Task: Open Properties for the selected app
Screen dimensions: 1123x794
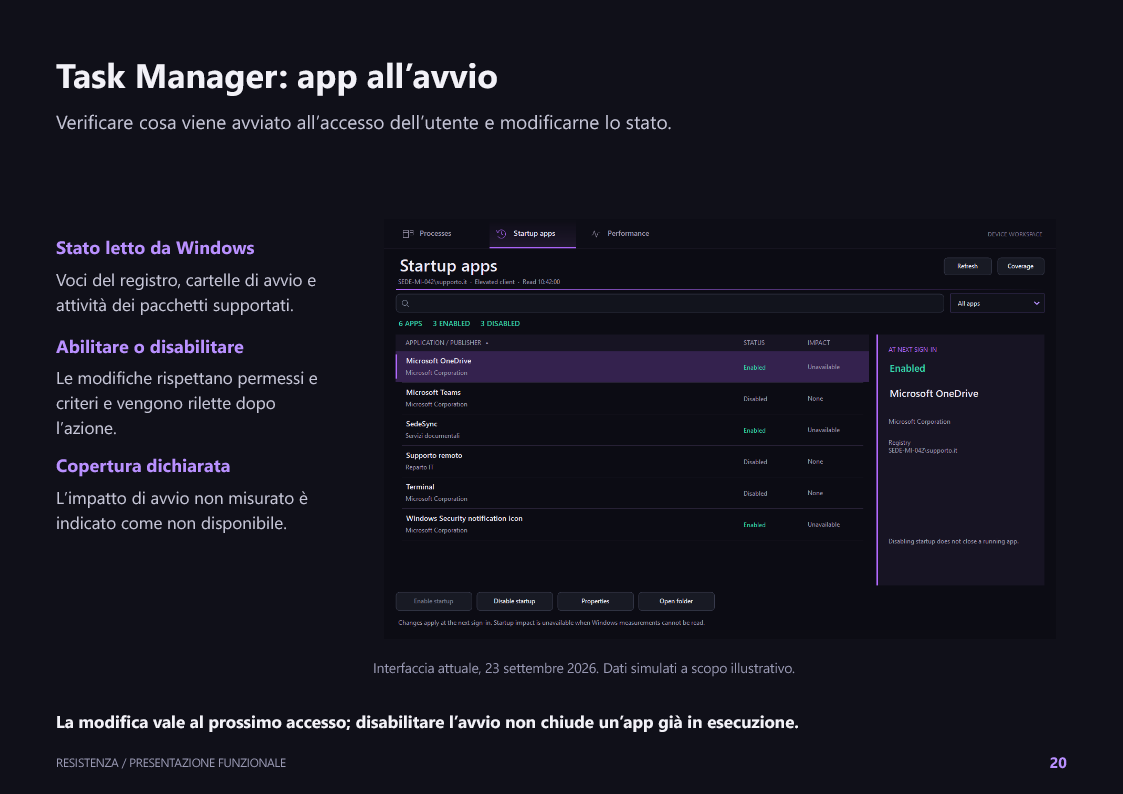Action: (x=595, y=601)
